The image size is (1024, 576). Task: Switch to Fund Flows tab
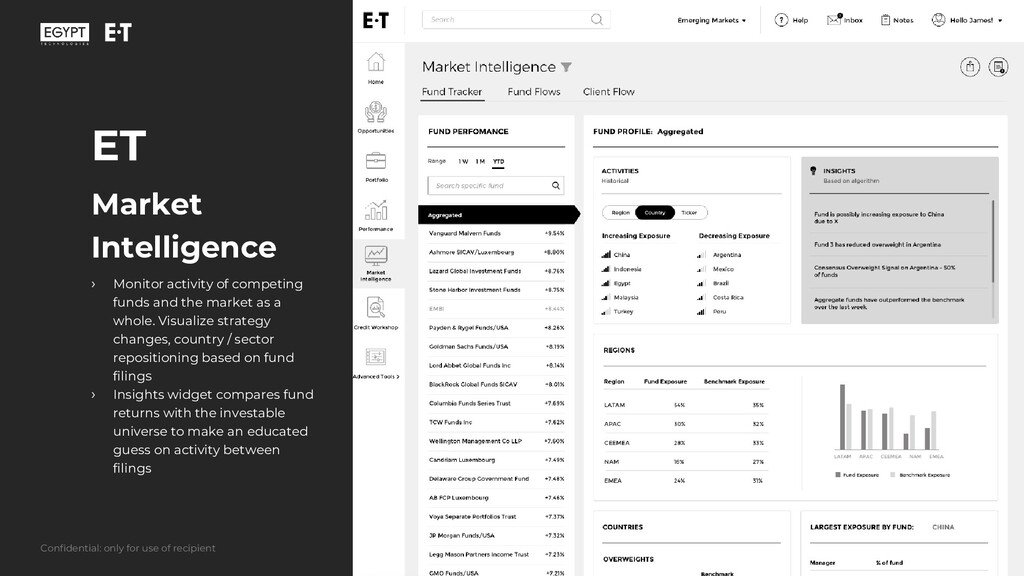534,92
